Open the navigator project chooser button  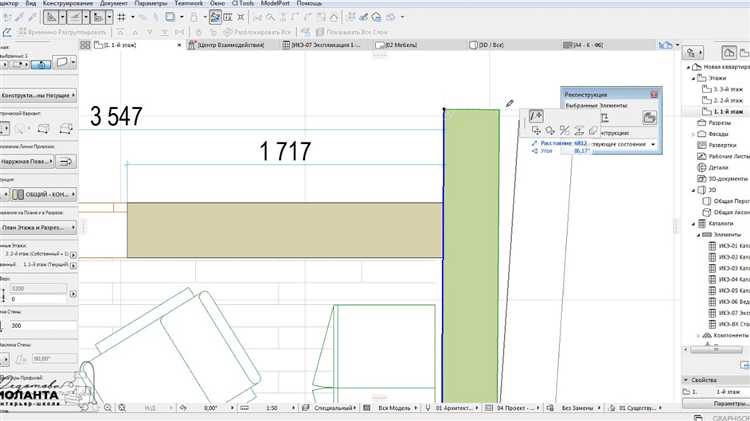coord(694,52)
